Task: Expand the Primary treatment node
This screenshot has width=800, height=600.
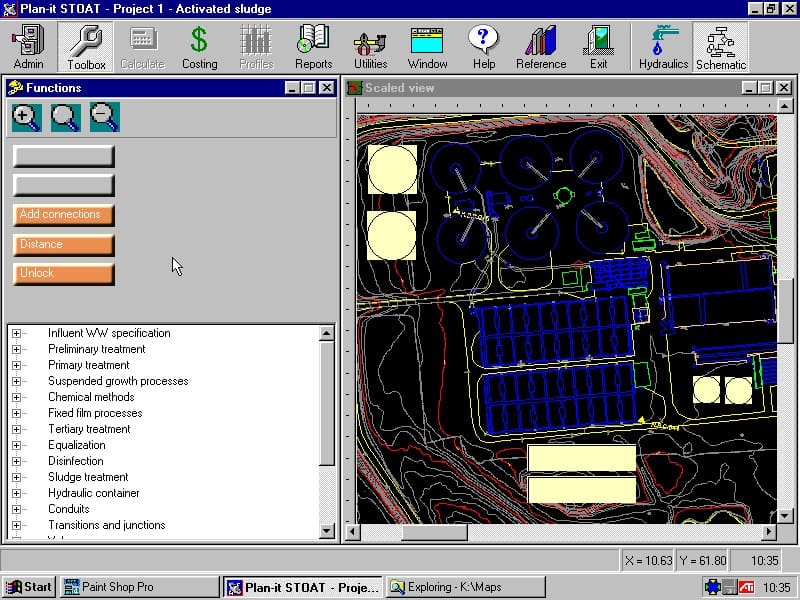Action: tap(16, 365)
